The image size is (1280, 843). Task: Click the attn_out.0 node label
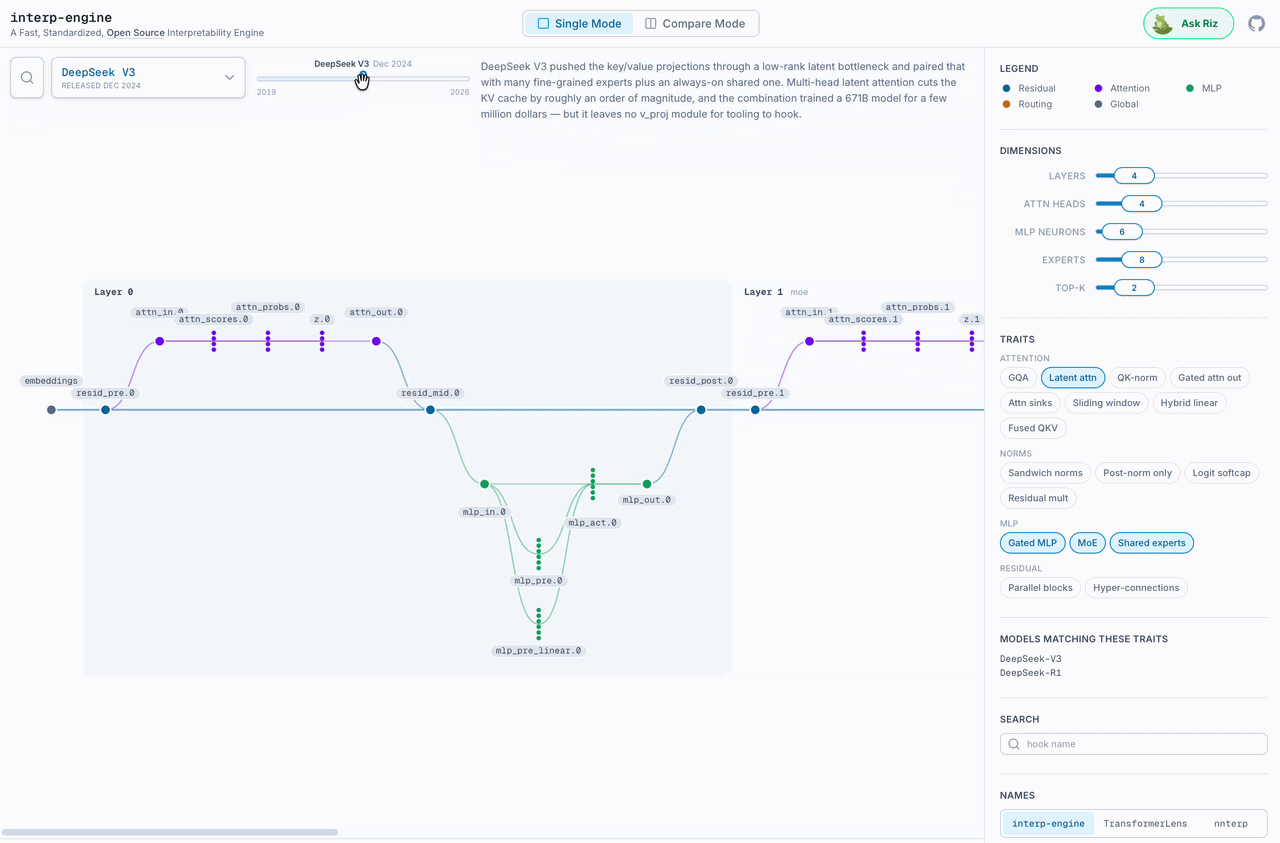376,312
